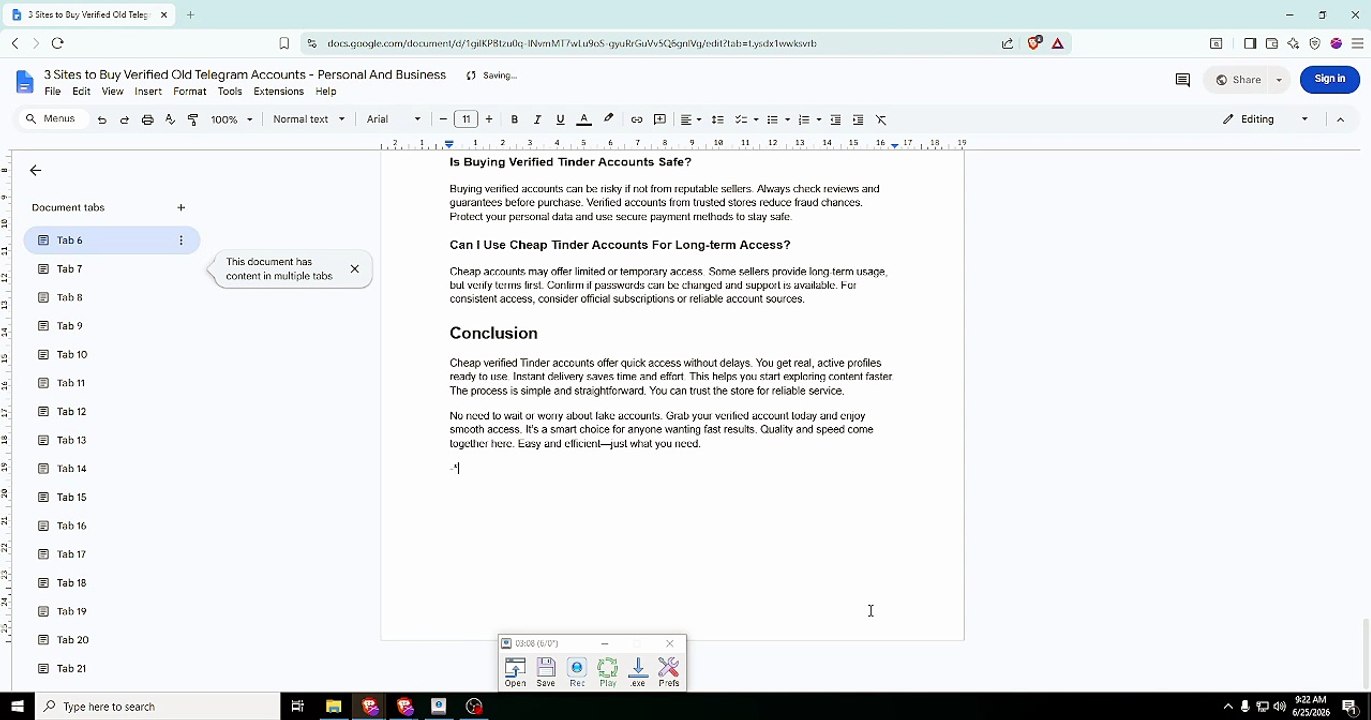The width and height of the screenshot is (1371, 720).
Task: Open the Editing mode dropdown
Action: pos(1265,119)
